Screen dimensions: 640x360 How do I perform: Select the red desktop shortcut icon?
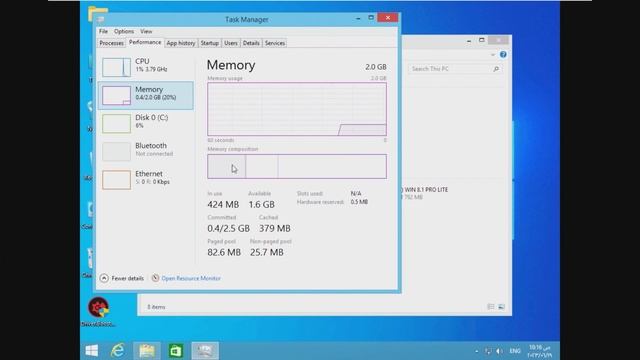pyautogui.click(x=98, y=307)
